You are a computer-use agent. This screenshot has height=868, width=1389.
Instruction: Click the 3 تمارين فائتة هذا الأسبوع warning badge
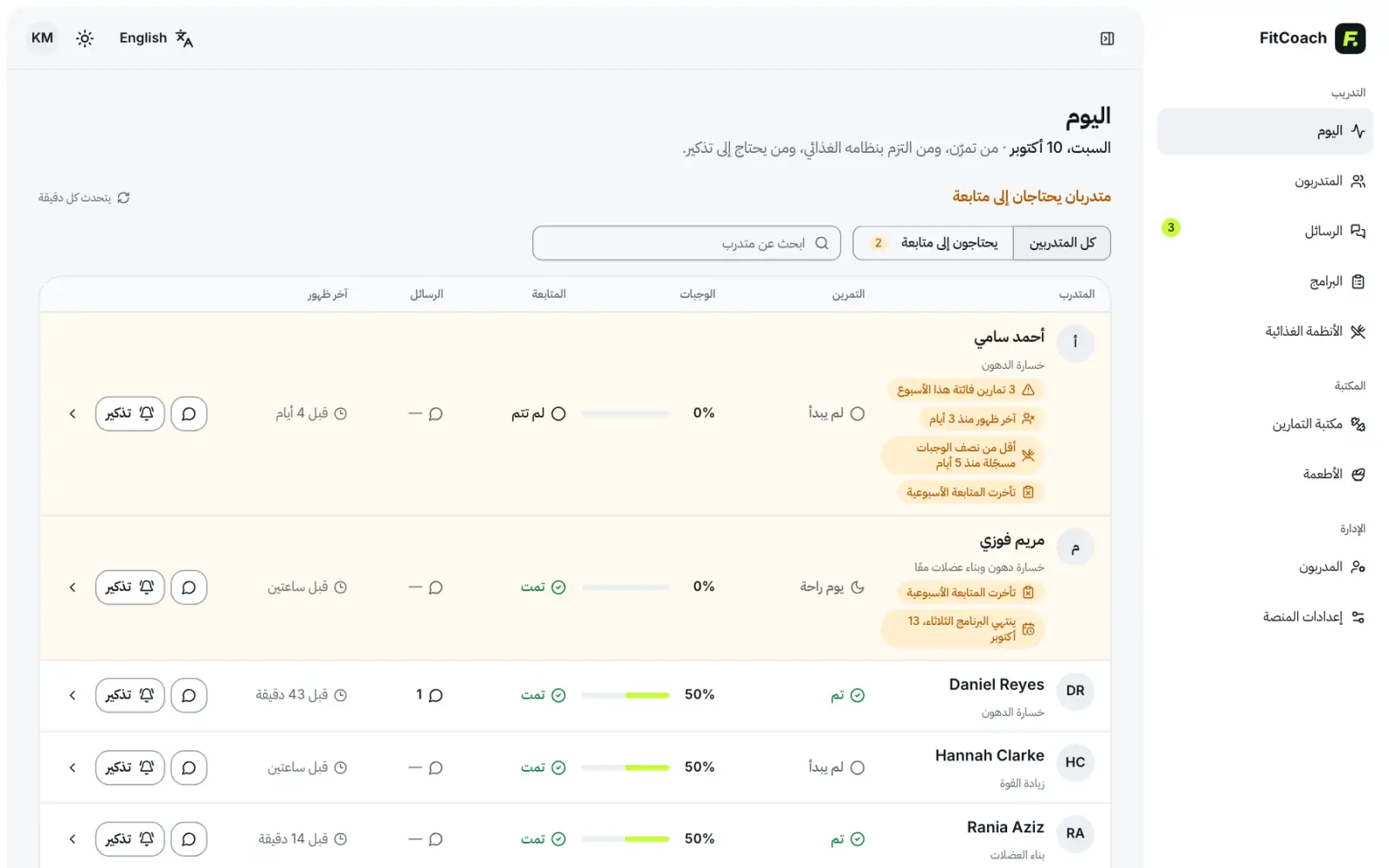pos(965,390)
